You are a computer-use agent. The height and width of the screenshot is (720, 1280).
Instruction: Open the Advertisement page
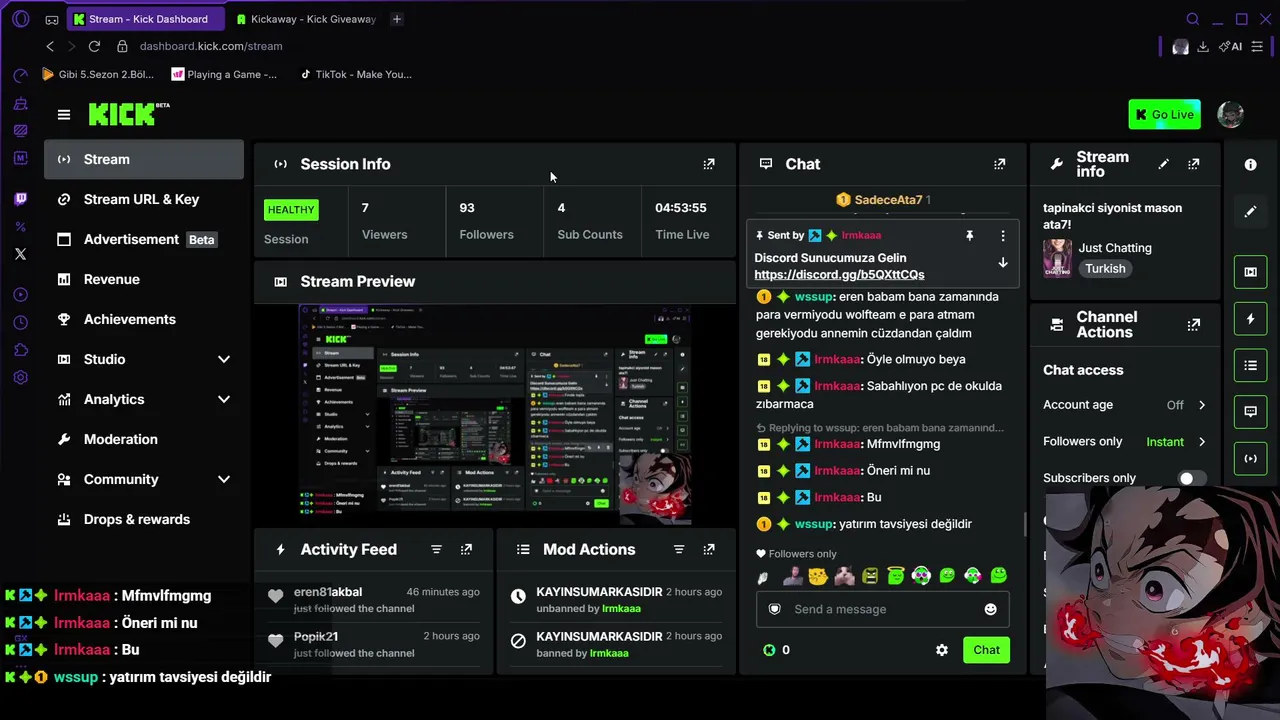click(x=144, y=239)
